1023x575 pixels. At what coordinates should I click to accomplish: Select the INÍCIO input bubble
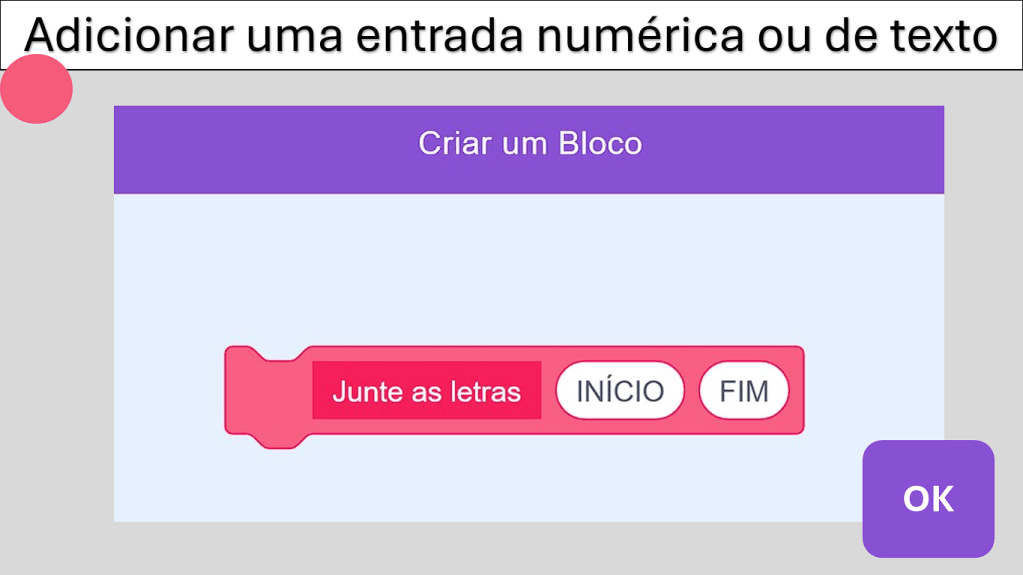tap(620, 390)
